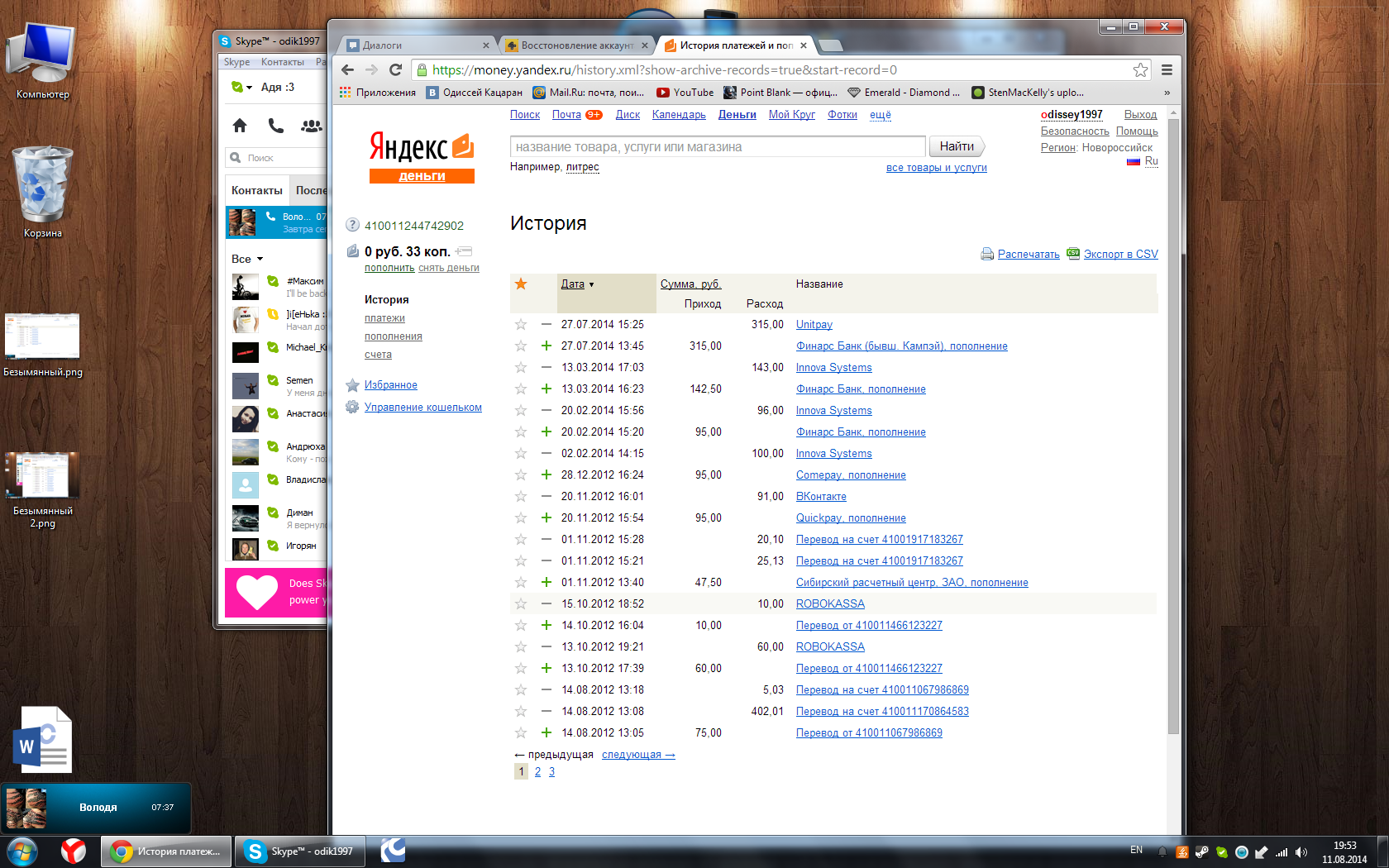This screenshot has height=868, width=1389.
Task: Star the 14.08.2012 13:05 transfer row
Action: [x=521, y=733]
